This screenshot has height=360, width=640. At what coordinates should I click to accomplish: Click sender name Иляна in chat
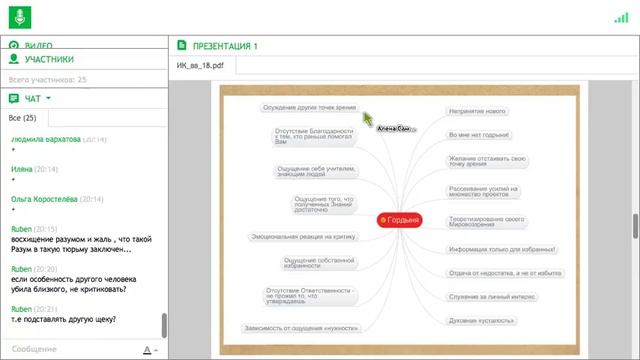(22, 169)
